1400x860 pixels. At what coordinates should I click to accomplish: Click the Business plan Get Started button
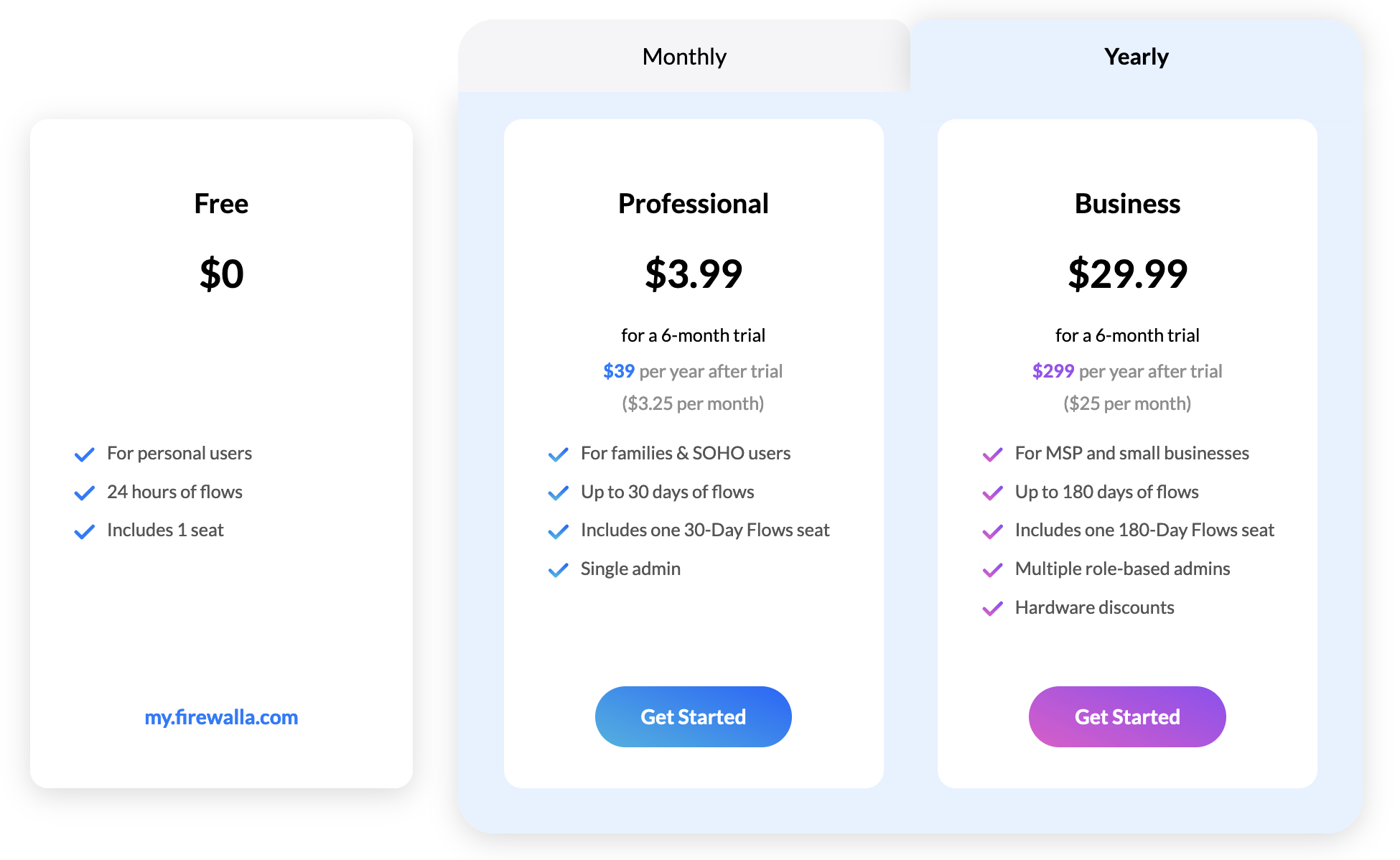pyautogui.click(x=1127, y=716)
